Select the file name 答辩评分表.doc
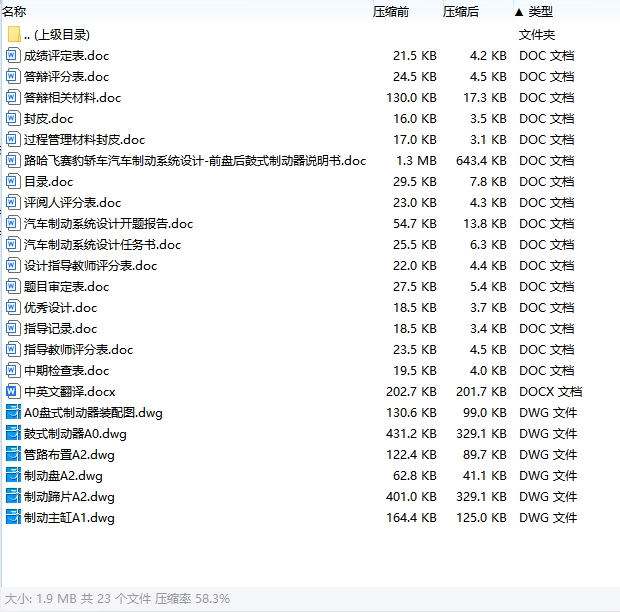620x612 pixels. coord(66,77)
